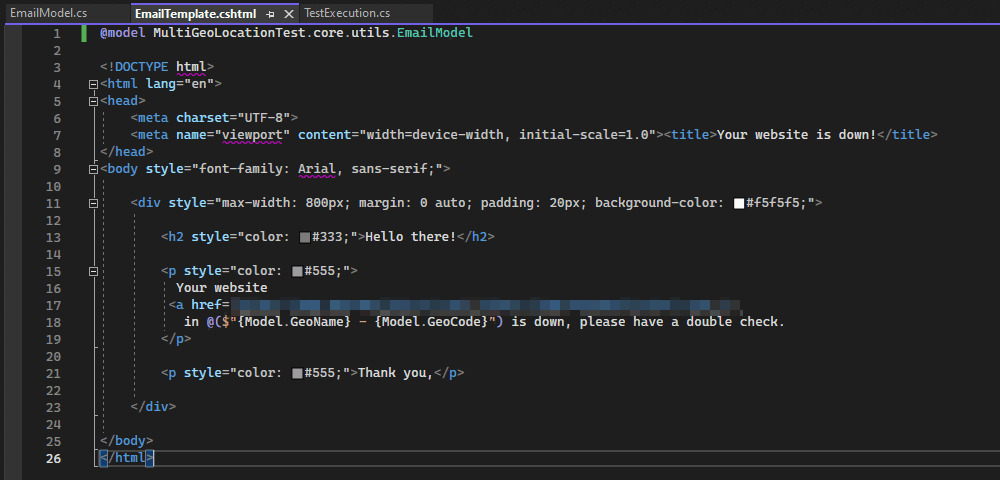Select line number 26 in the gutter
The image size is (1000, 480).
53,458
